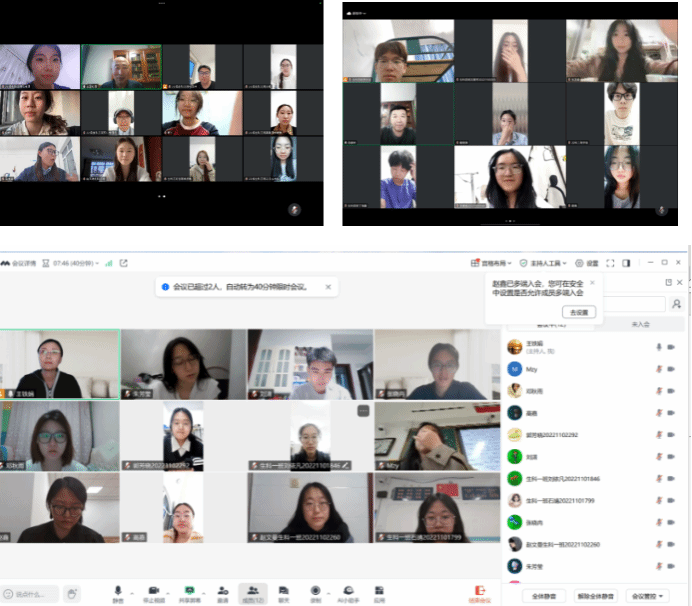Open the manage members item in toolbar
This screenshot has height=606, width=692.
253,591
